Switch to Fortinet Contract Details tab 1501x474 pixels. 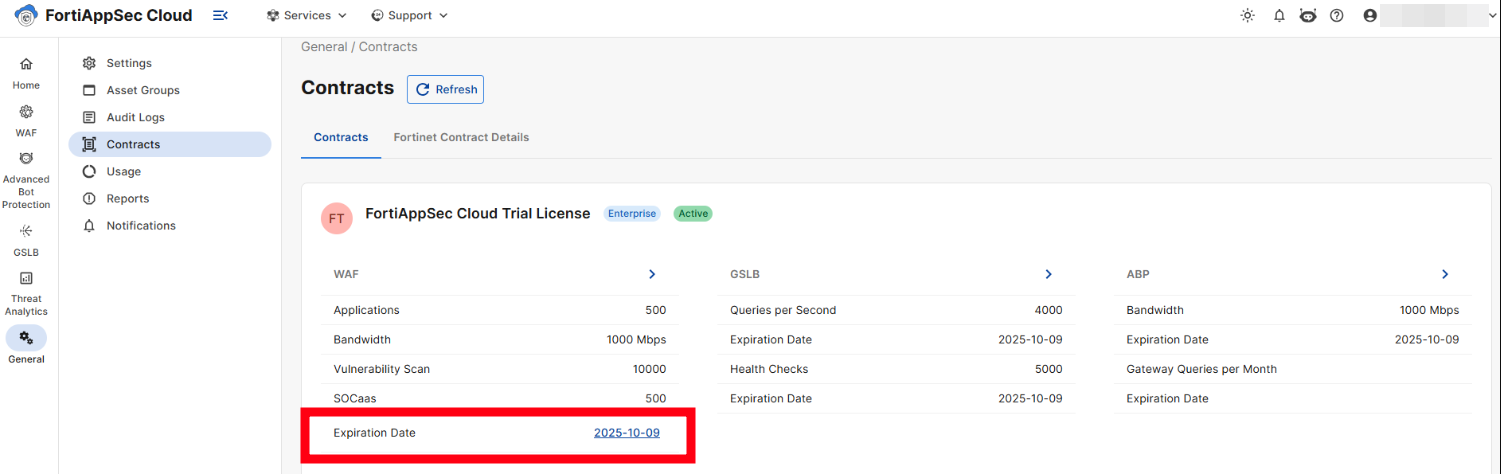tap(461, 137)
